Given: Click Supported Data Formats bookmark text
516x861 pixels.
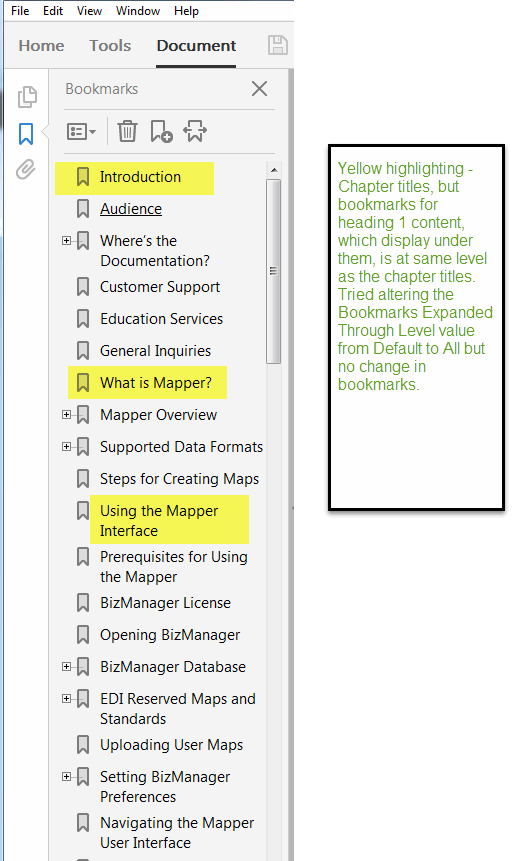Looking at the screenshot, I should click(182, 446).
